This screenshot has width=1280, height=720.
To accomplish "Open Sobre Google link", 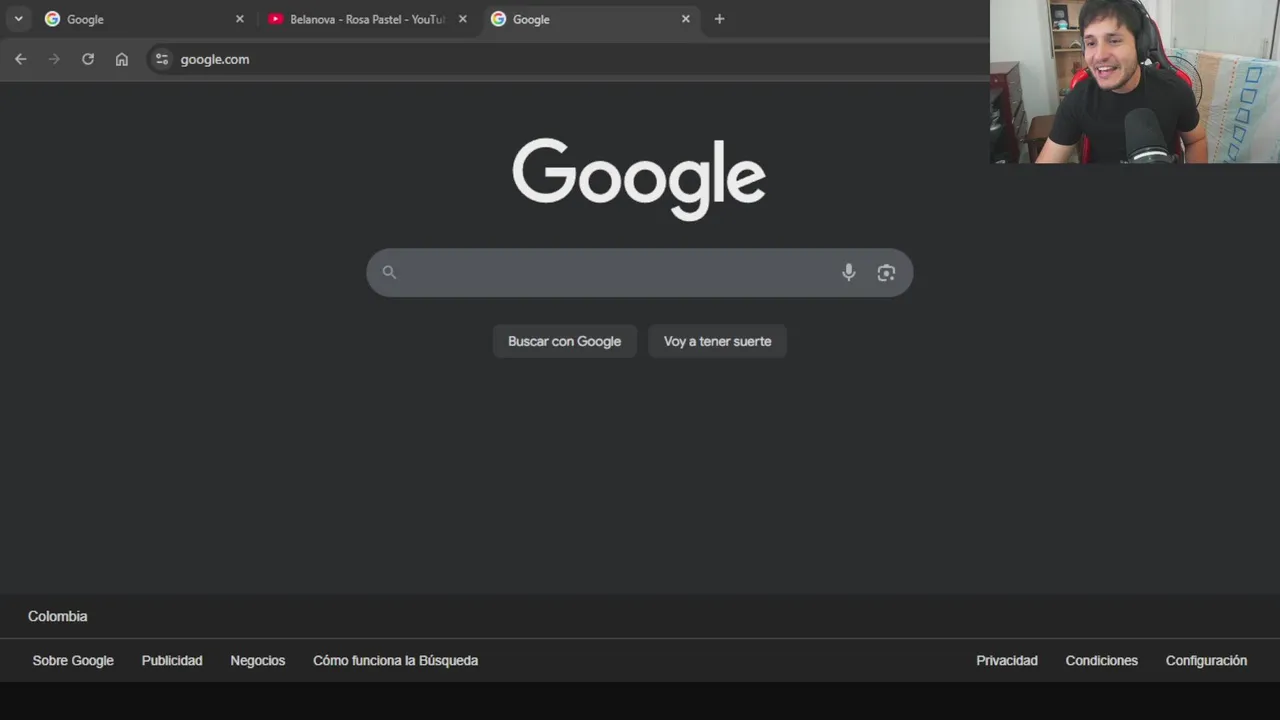I will pos(73,660).
